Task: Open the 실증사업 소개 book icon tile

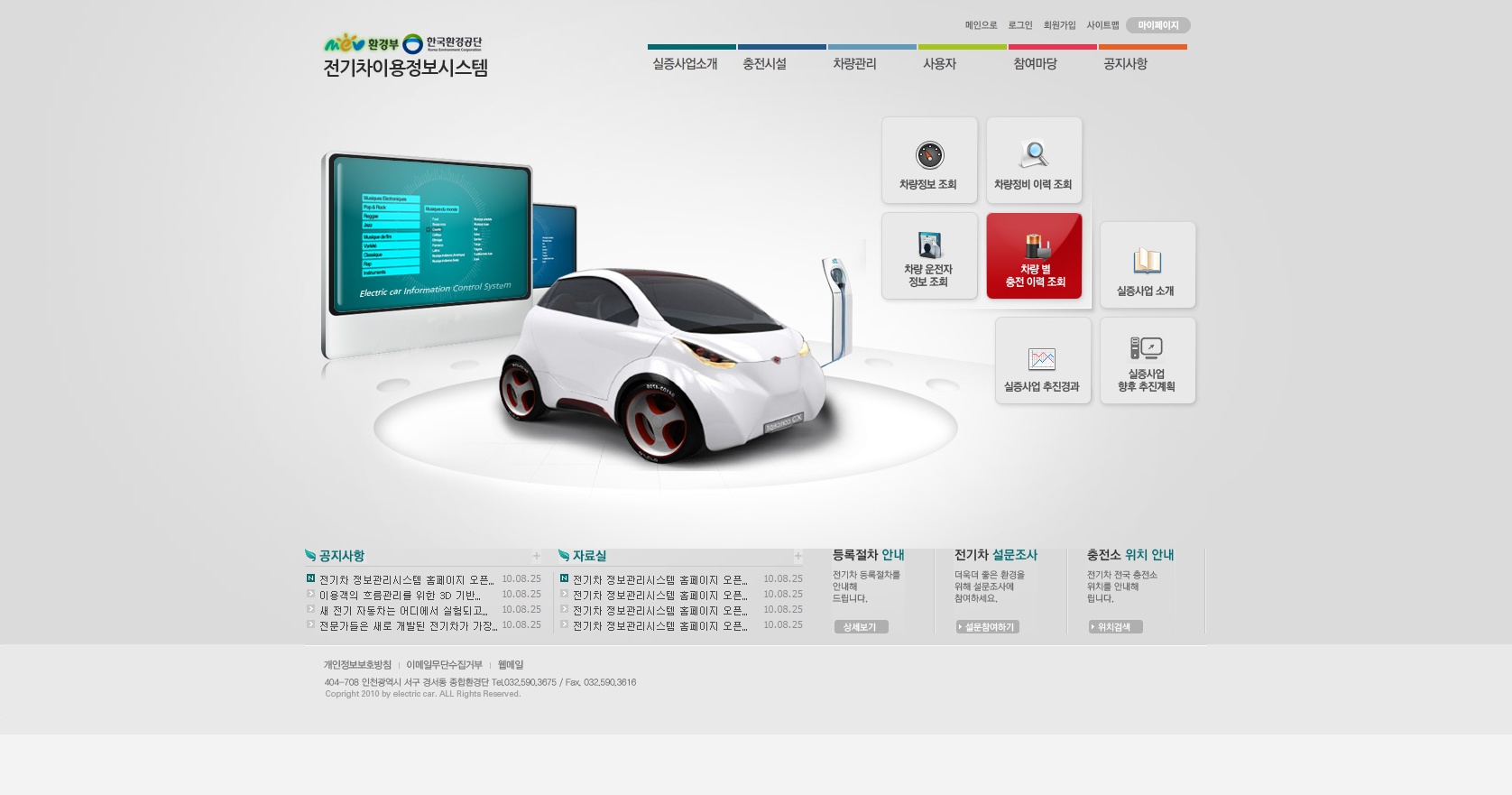Action: [1148, 264]
